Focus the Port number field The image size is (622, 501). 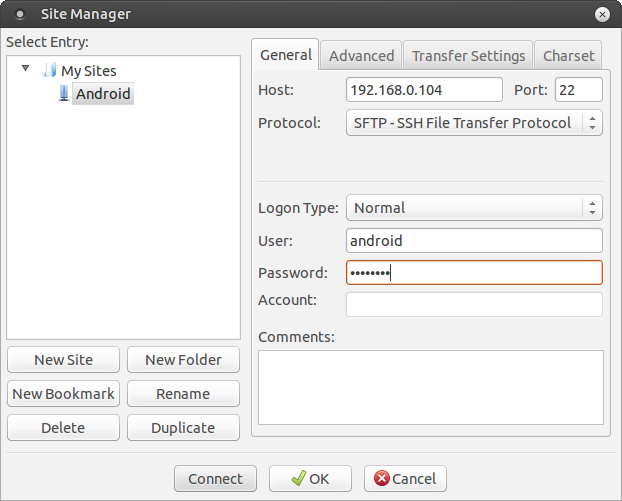click(x=578, y=90)
